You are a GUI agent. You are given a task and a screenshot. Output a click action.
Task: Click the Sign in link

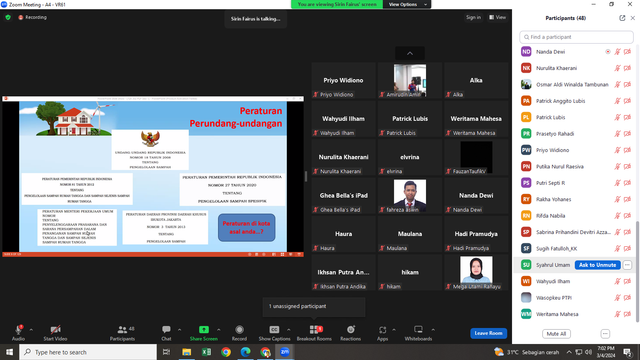pos(473,18)
